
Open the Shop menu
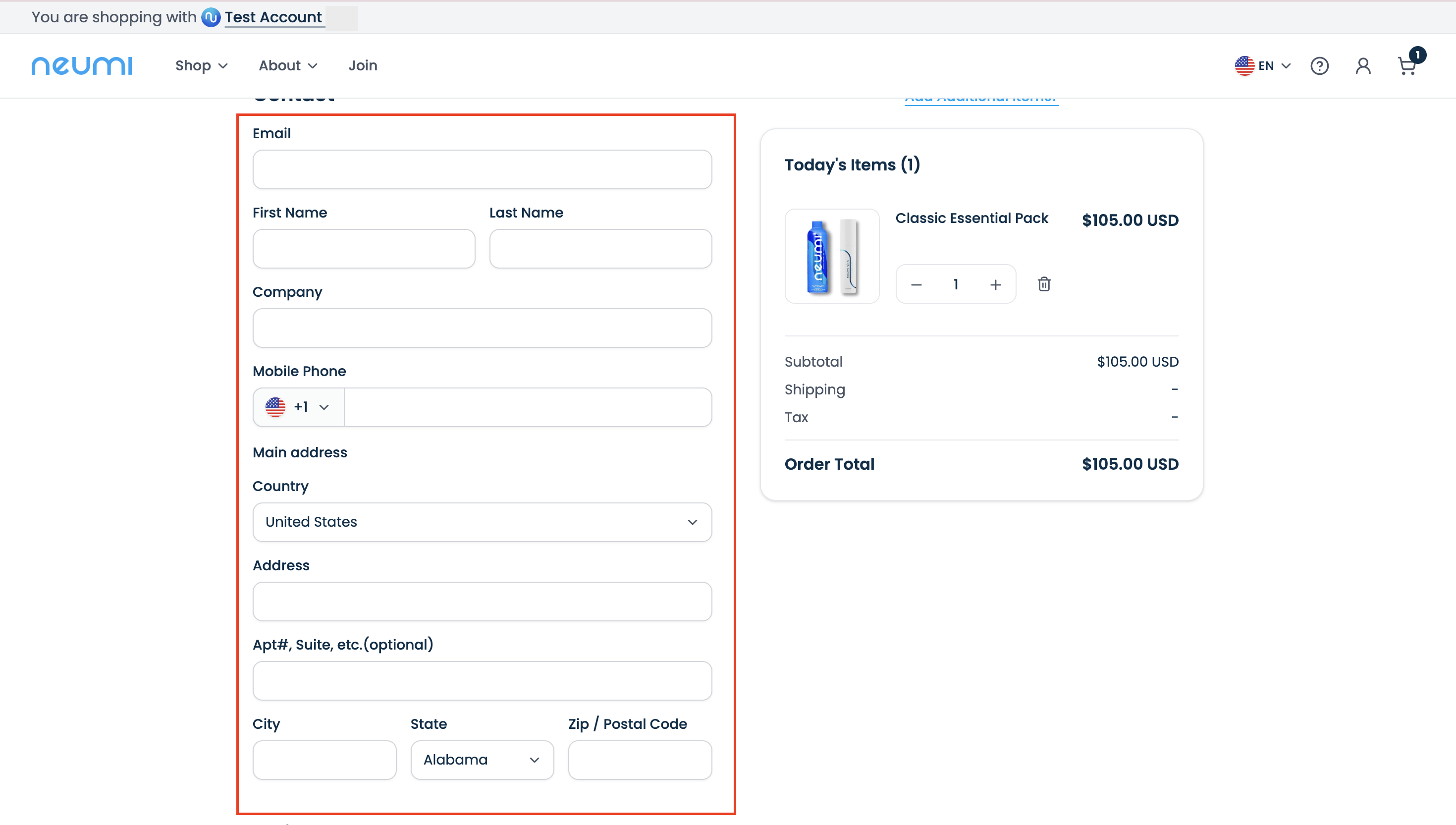(201, 66)
